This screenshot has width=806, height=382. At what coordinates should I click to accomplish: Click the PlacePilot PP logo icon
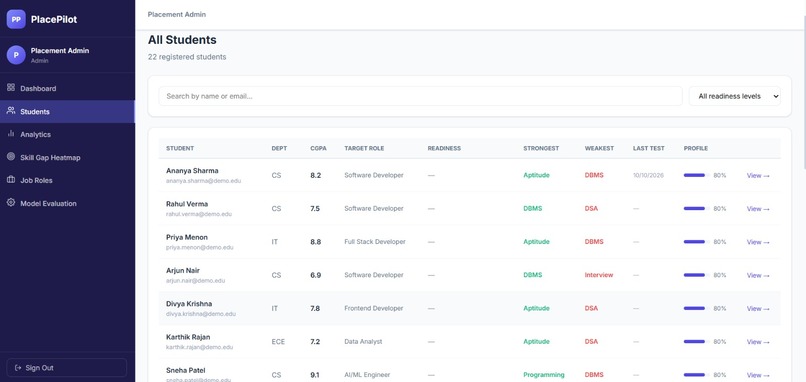coord(16,20)
